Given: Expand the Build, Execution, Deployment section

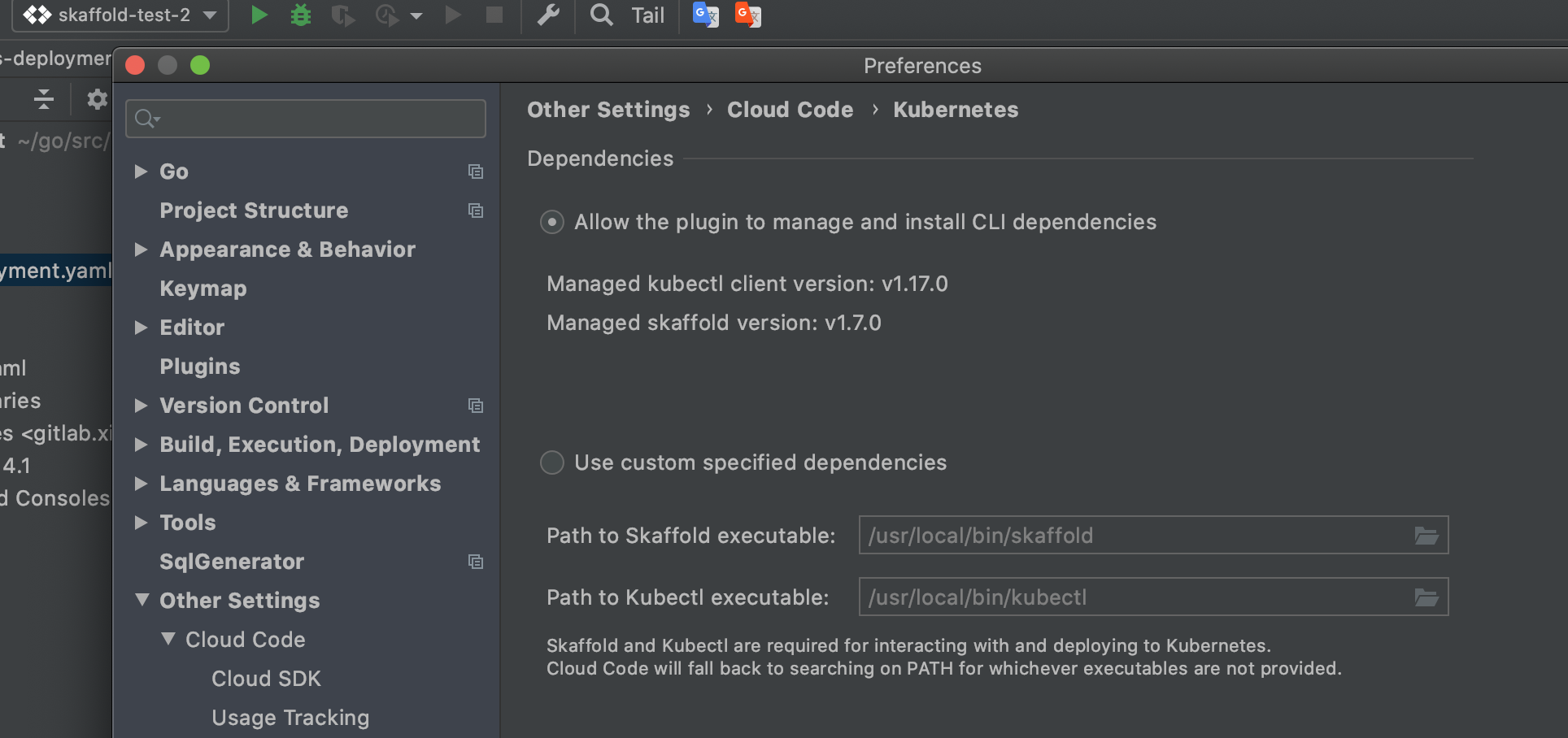Looking at the screenshot, I should 142,445.
